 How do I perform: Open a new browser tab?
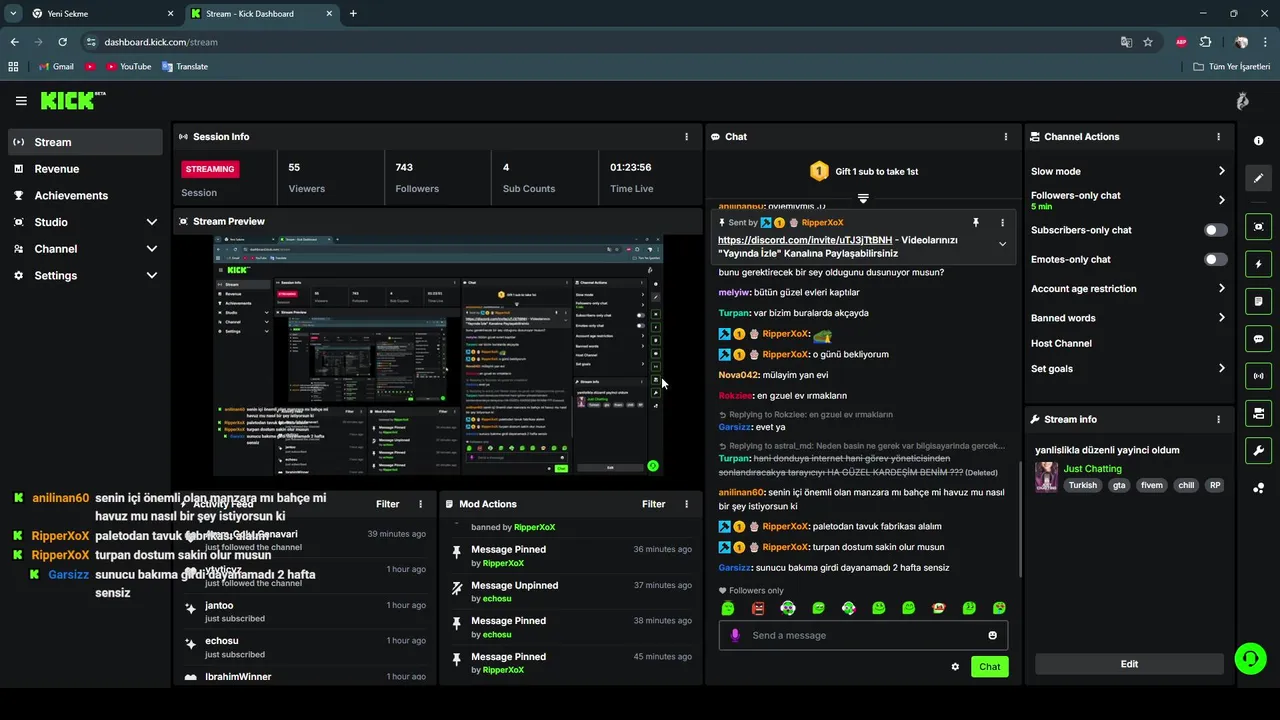click(353, 14)
